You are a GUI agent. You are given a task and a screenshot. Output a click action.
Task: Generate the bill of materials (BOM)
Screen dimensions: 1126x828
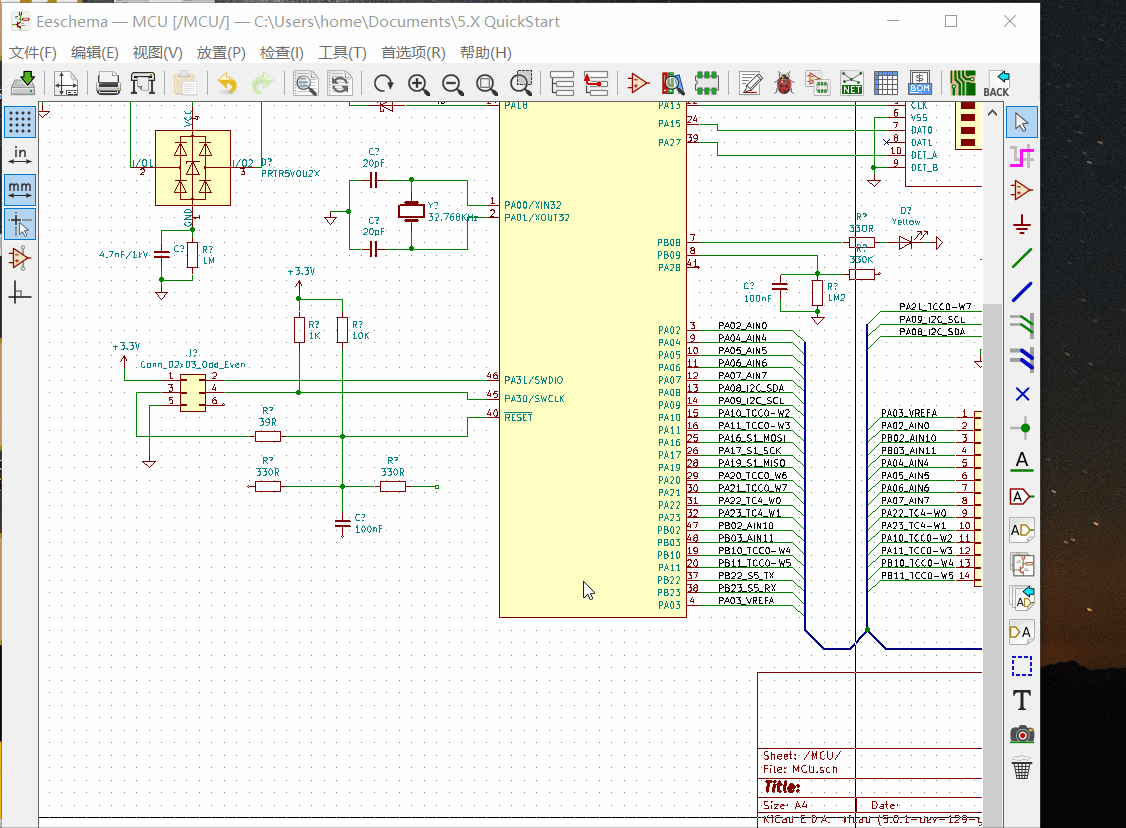point(920,83)
